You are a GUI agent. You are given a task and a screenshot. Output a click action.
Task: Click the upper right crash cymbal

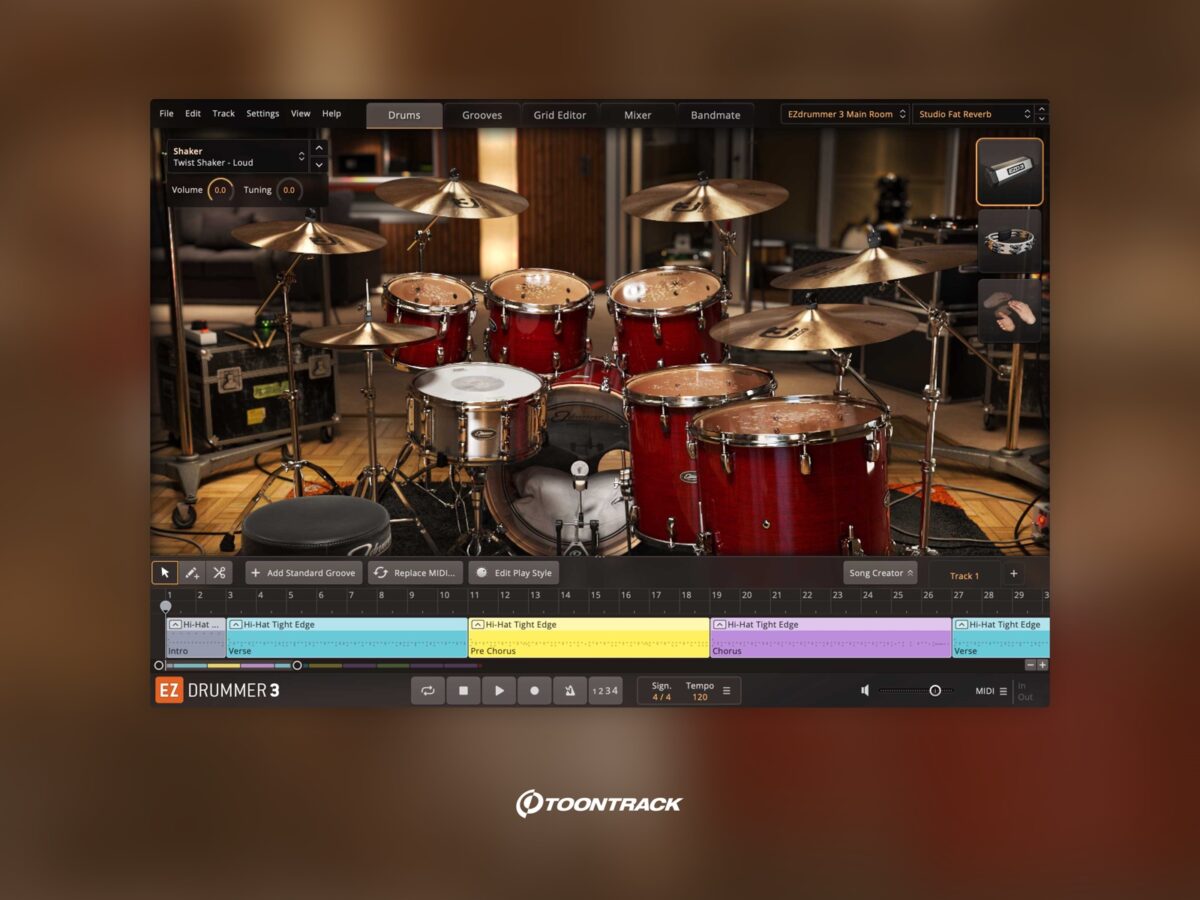[x=704, y=198]
